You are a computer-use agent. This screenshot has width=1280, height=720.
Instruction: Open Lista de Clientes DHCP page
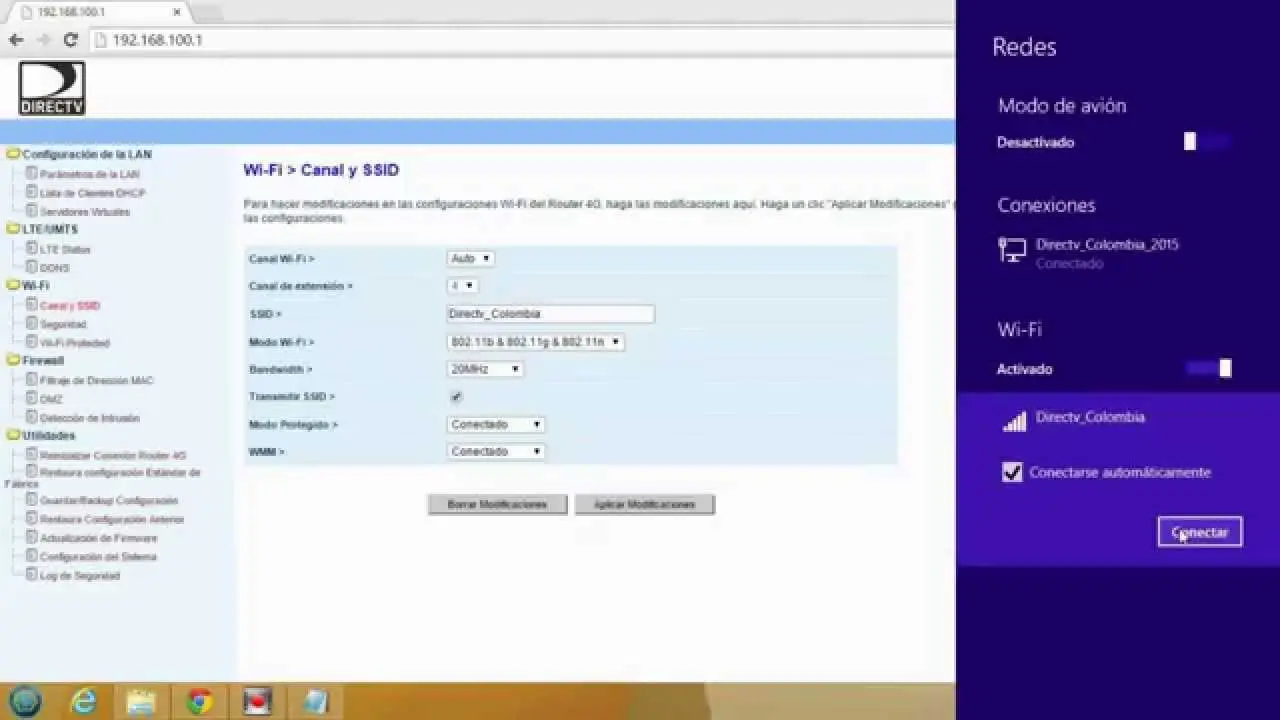92,193
